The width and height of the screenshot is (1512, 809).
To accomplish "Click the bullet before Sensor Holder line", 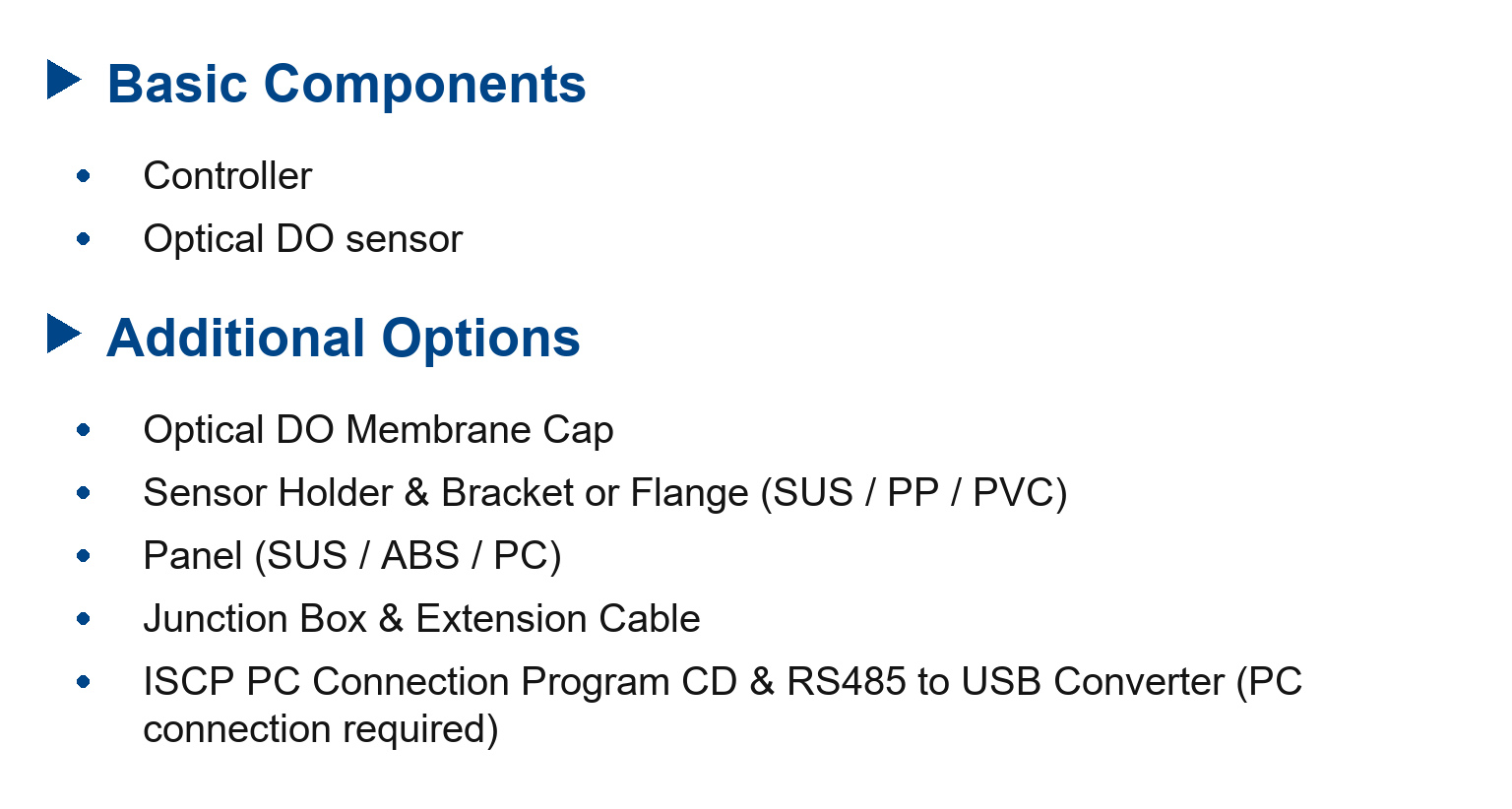I will [84, 493].
